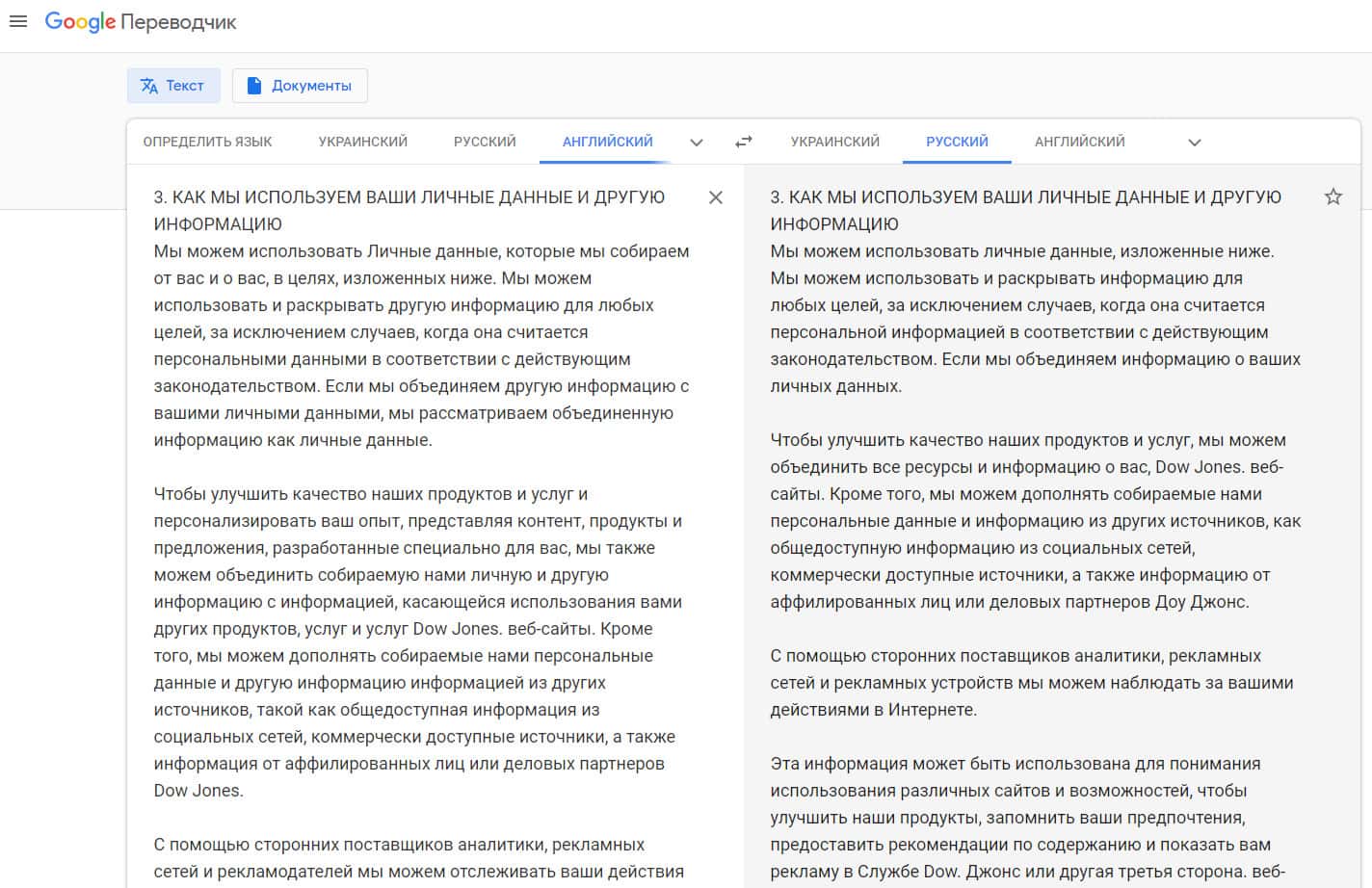This screenshot has width=1372, height=888.
Task: Click translated paragraph starting 'Эта информация может'
Action: coord(1028,818)
